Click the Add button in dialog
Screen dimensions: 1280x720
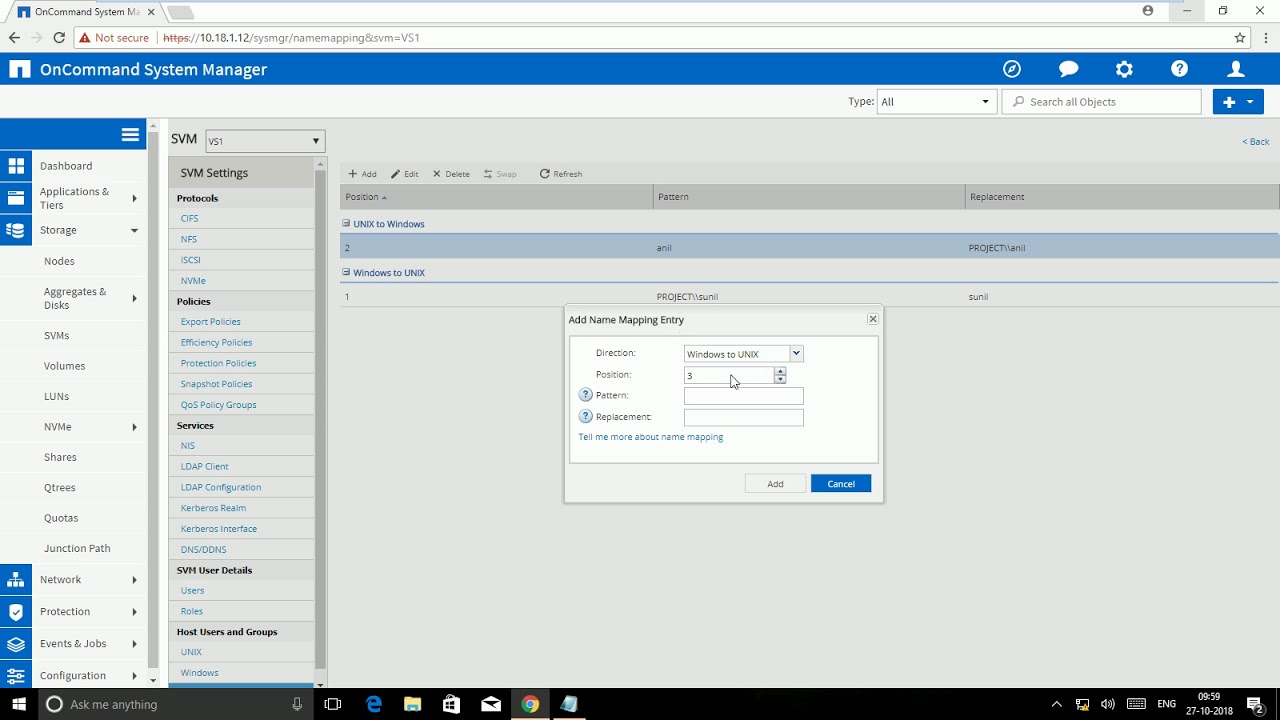tap(775, 484)
